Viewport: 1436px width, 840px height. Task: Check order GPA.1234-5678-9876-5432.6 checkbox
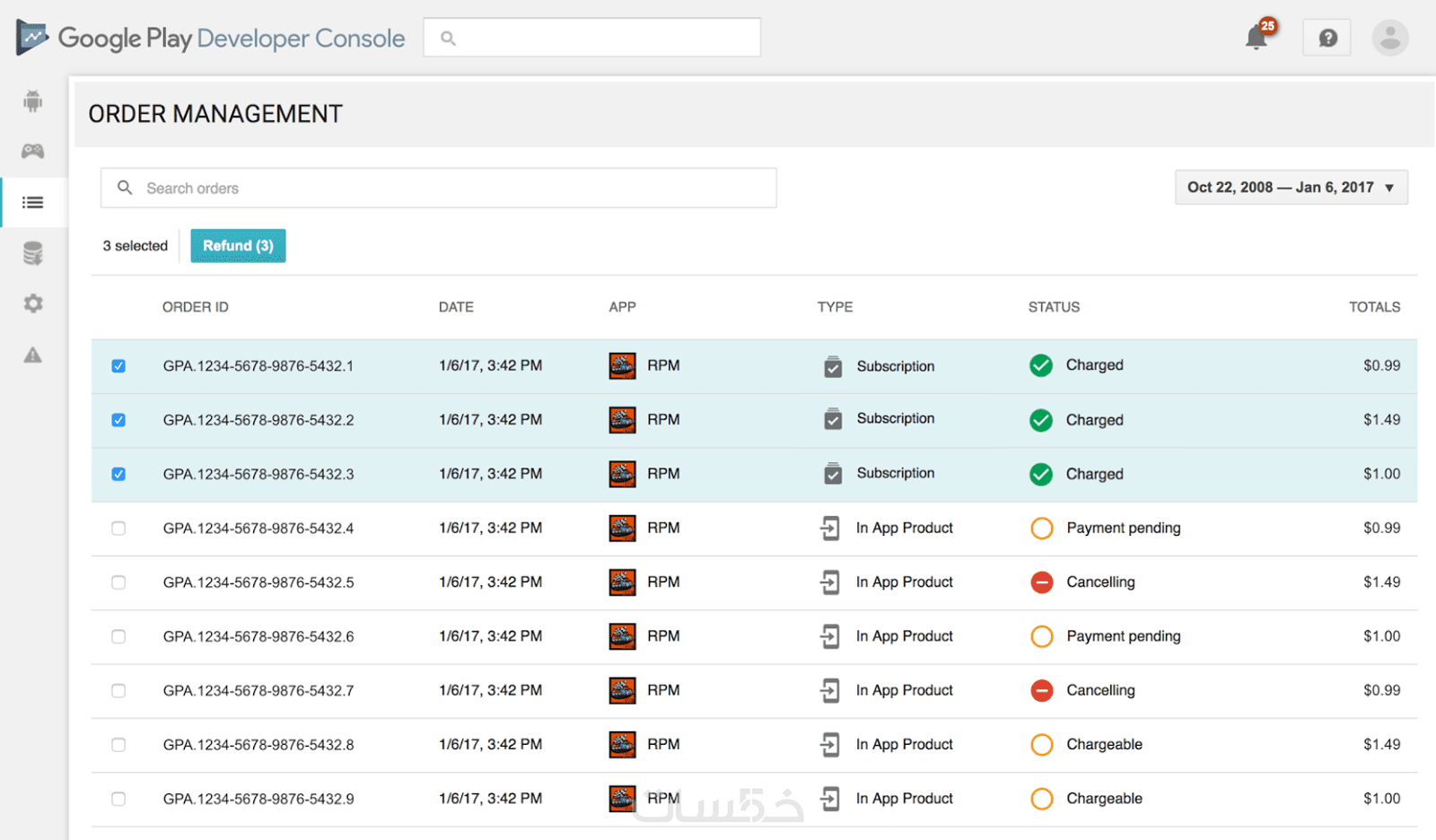coord(118,636)
